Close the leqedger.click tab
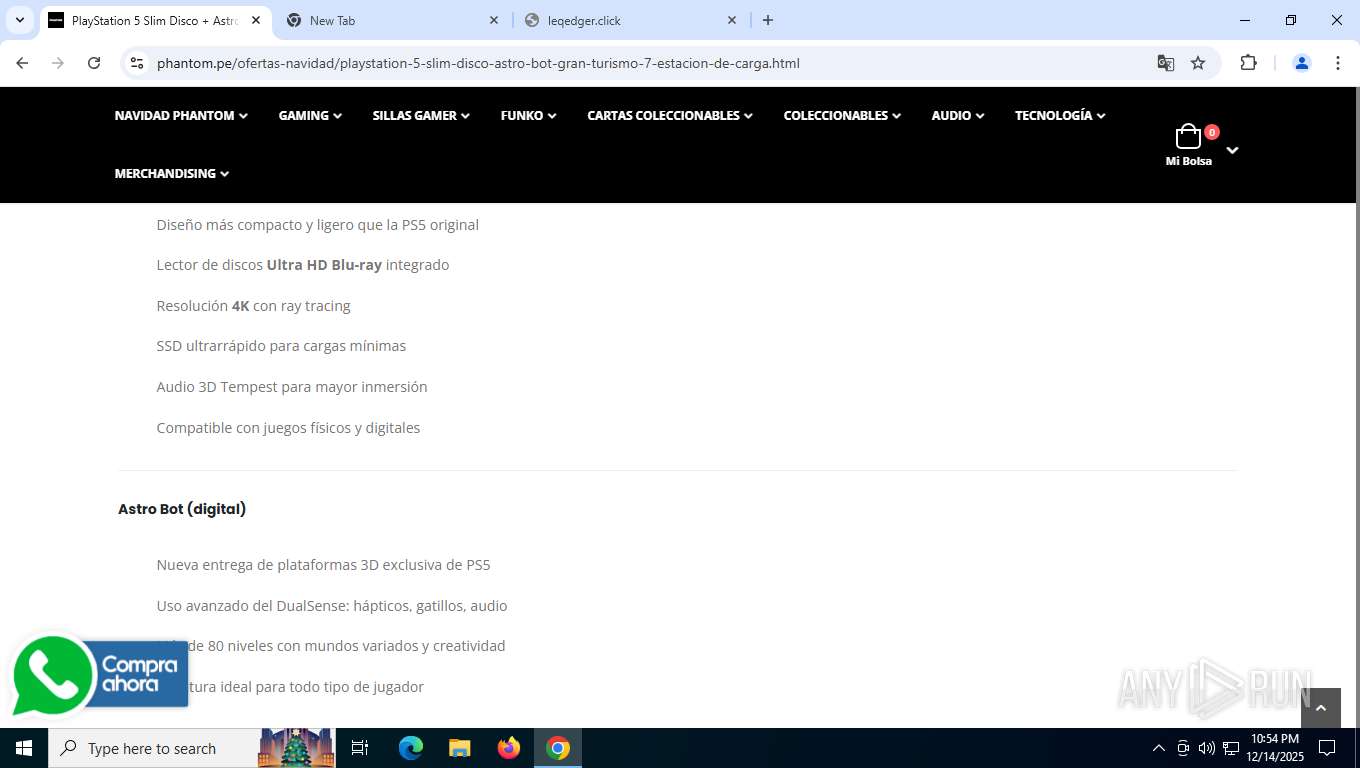 point(732,20)
